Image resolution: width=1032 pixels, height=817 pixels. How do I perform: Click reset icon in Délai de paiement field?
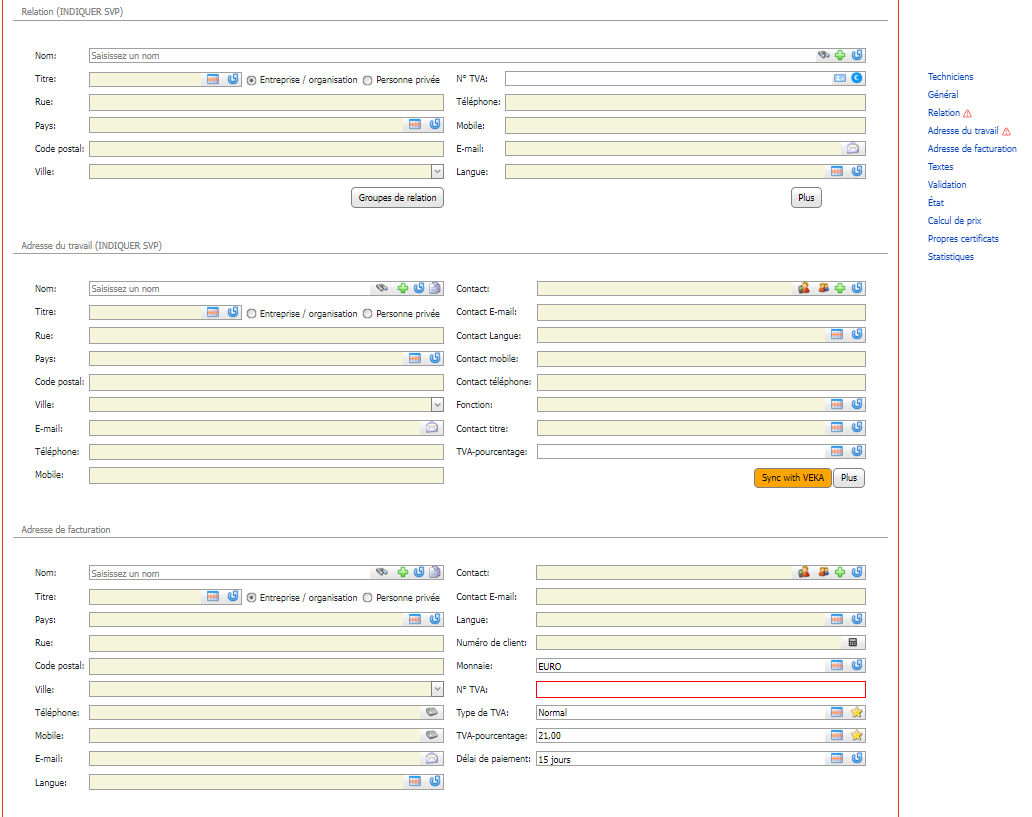pos(857,758)
